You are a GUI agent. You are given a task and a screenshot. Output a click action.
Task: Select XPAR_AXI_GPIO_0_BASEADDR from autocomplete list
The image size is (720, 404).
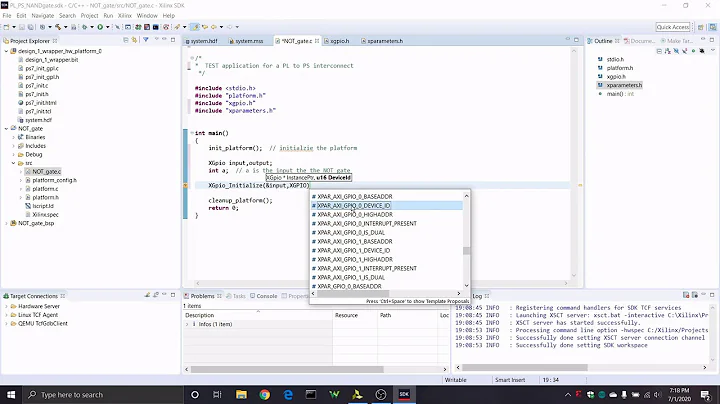coord(354,196)
